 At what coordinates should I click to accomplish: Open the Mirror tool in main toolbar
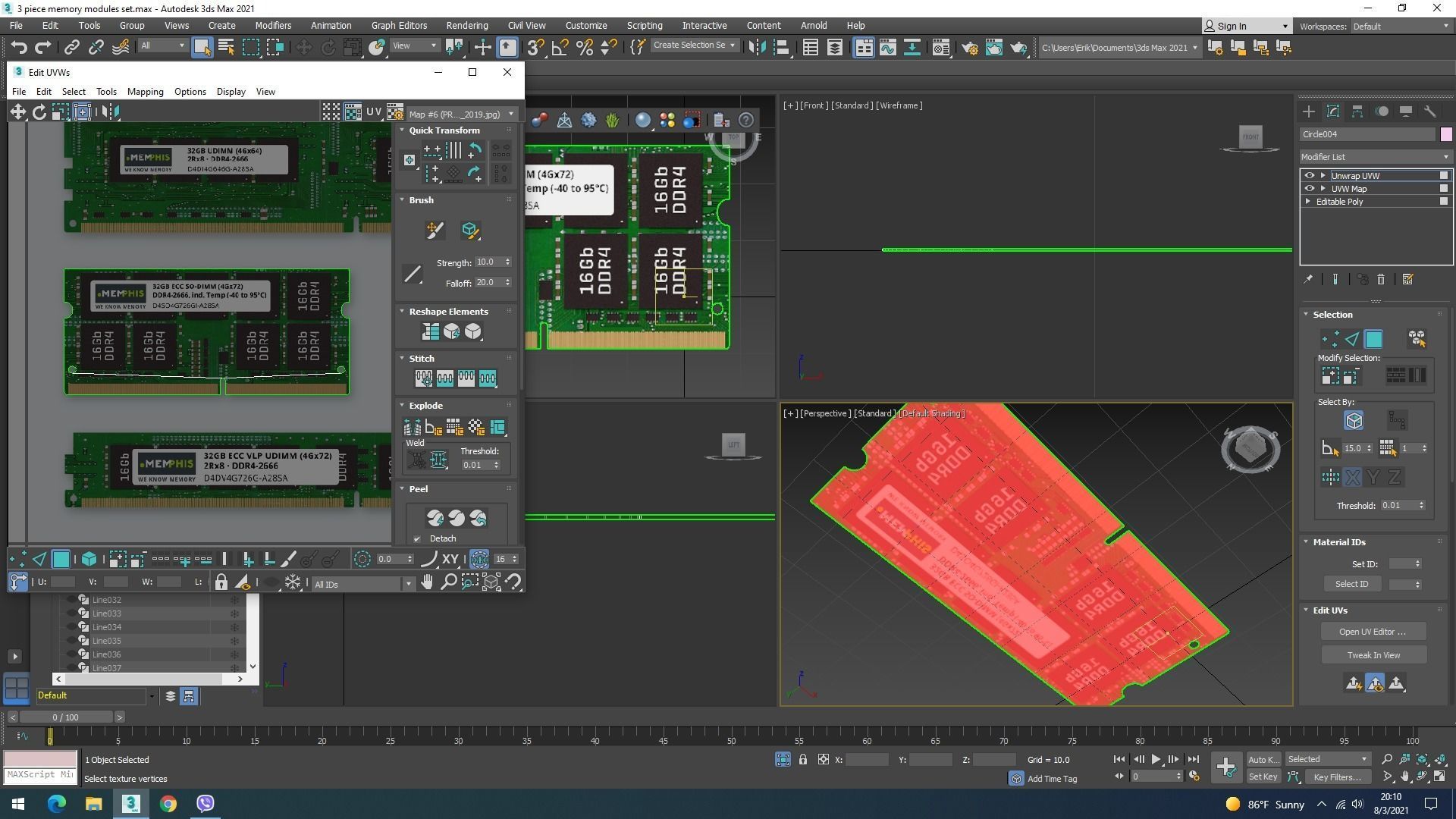point(757,47)
